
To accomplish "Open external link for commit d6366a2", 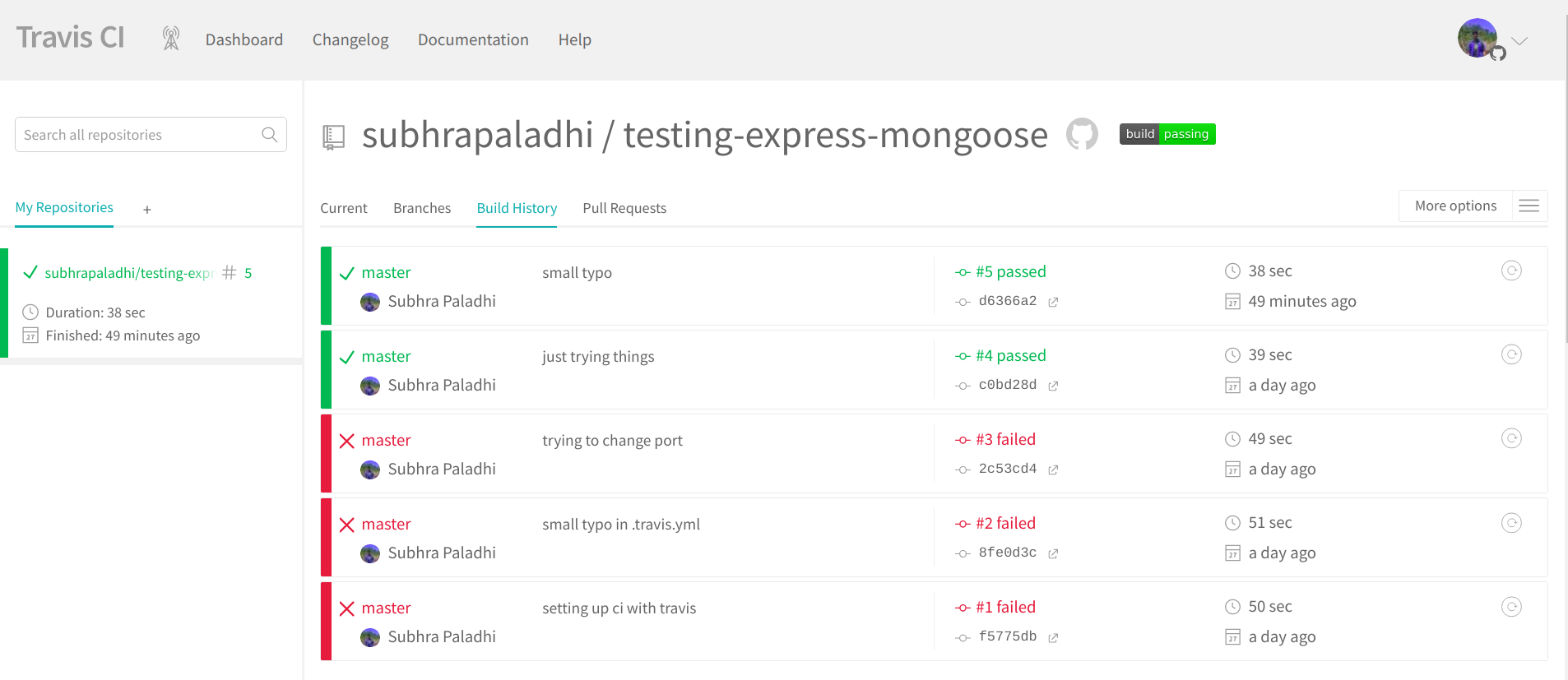I will (x=1053, y=302).
